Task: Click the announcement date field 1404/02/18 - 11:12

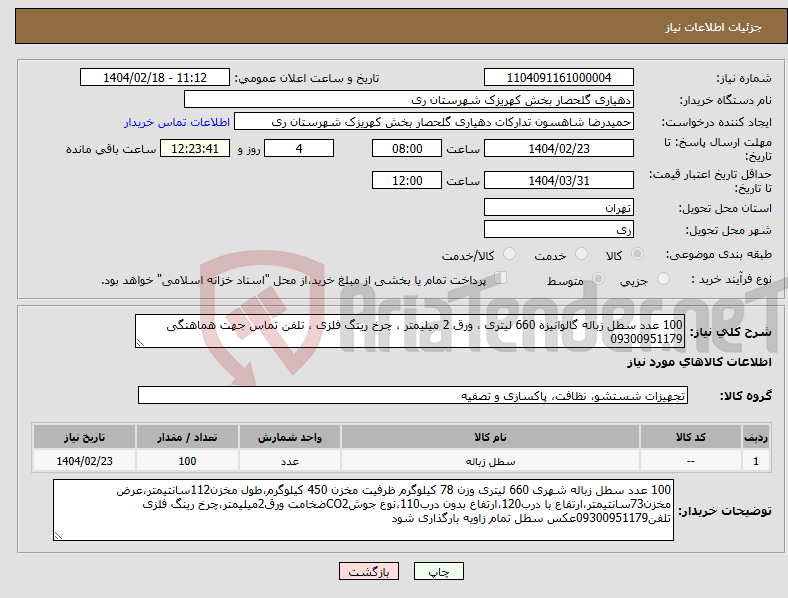Action: coord(155,77)
